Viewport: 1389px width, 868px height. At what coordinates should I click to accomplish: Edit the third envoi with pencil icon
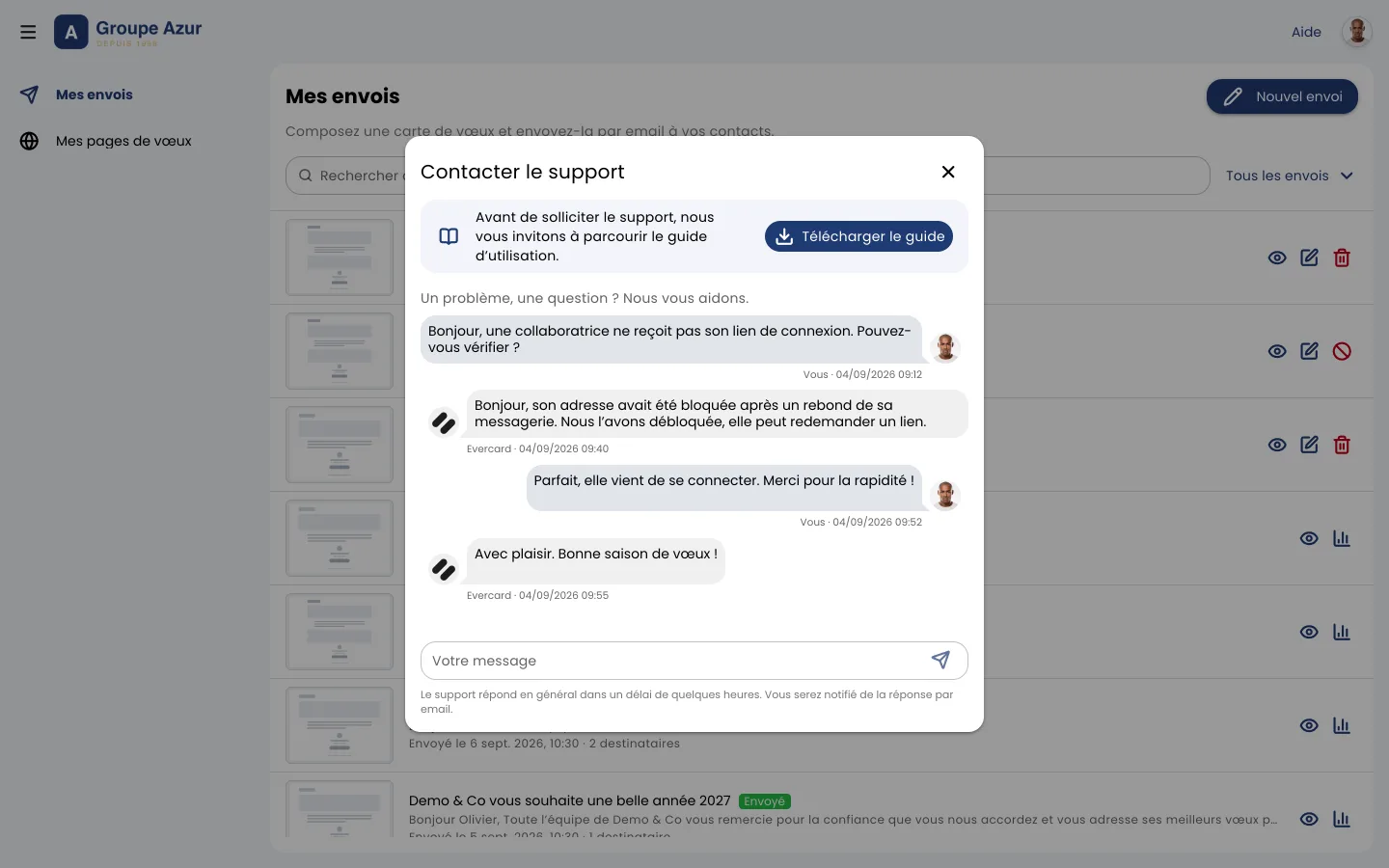1309,445
